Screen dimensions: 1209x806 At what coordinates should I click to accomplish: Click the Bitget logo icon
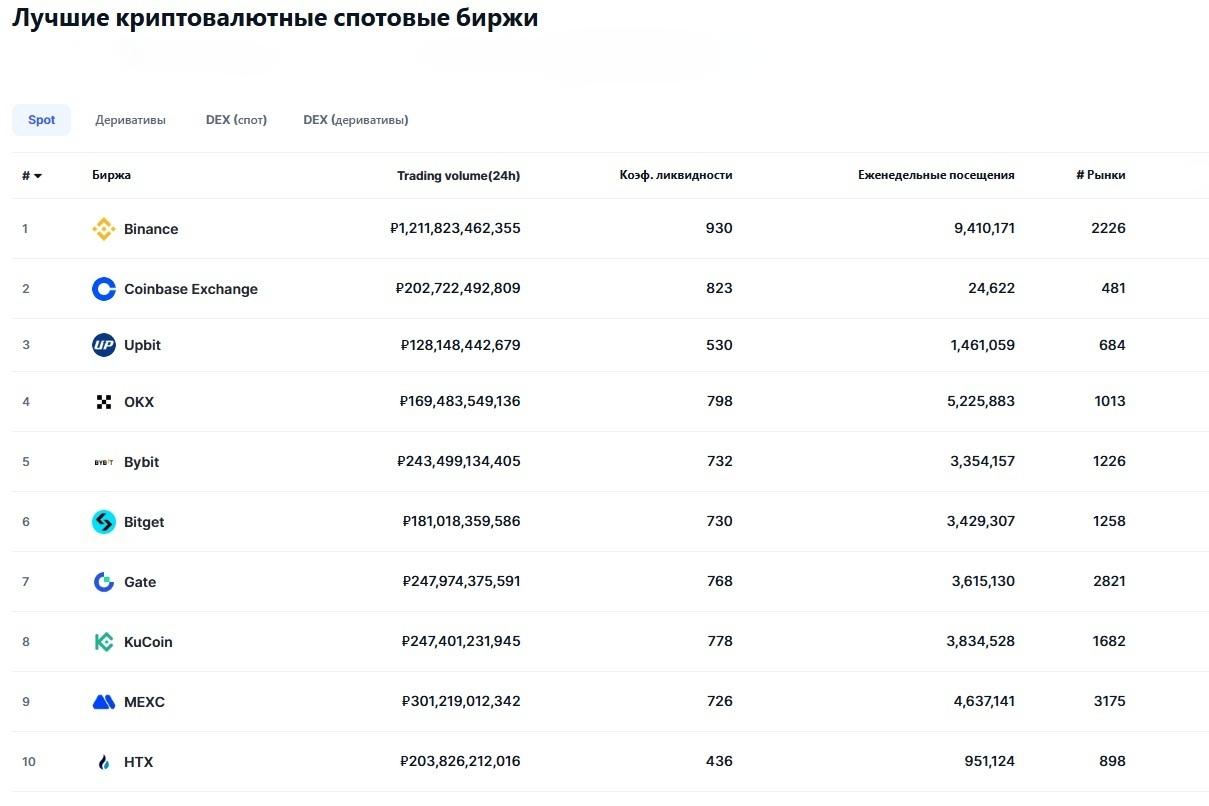pyautogui.click(x=103, y=522)
